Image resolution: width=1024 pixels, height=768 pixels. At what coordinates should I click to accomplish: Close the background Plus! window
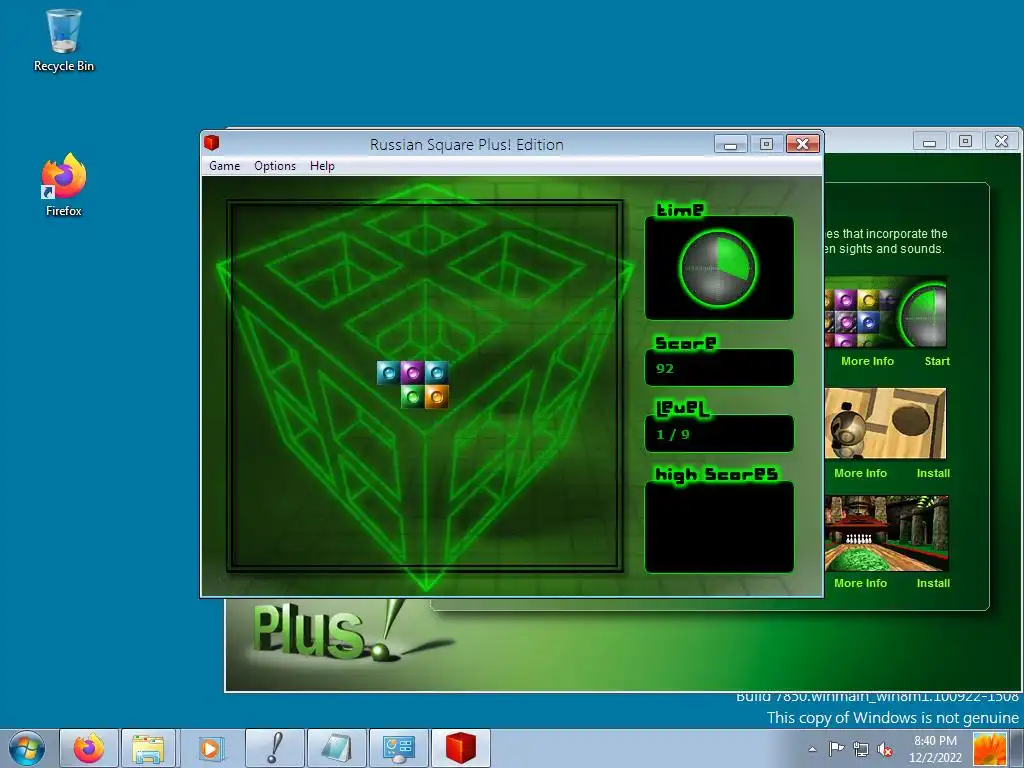pyautogui.click(x=1001, y=141)
